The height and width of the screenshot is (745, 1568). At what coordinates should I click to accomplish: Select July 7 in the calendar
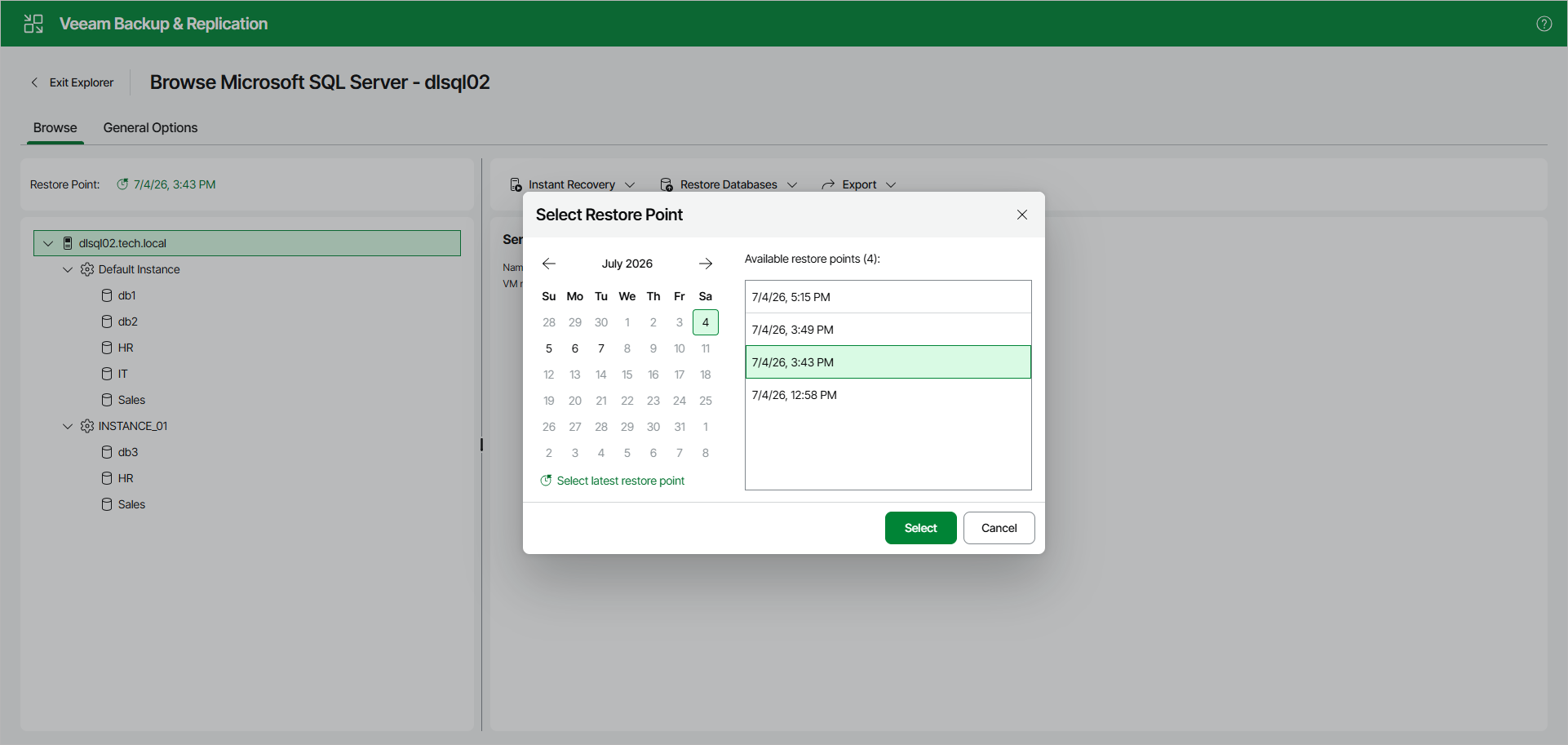(x=601, y=348)
